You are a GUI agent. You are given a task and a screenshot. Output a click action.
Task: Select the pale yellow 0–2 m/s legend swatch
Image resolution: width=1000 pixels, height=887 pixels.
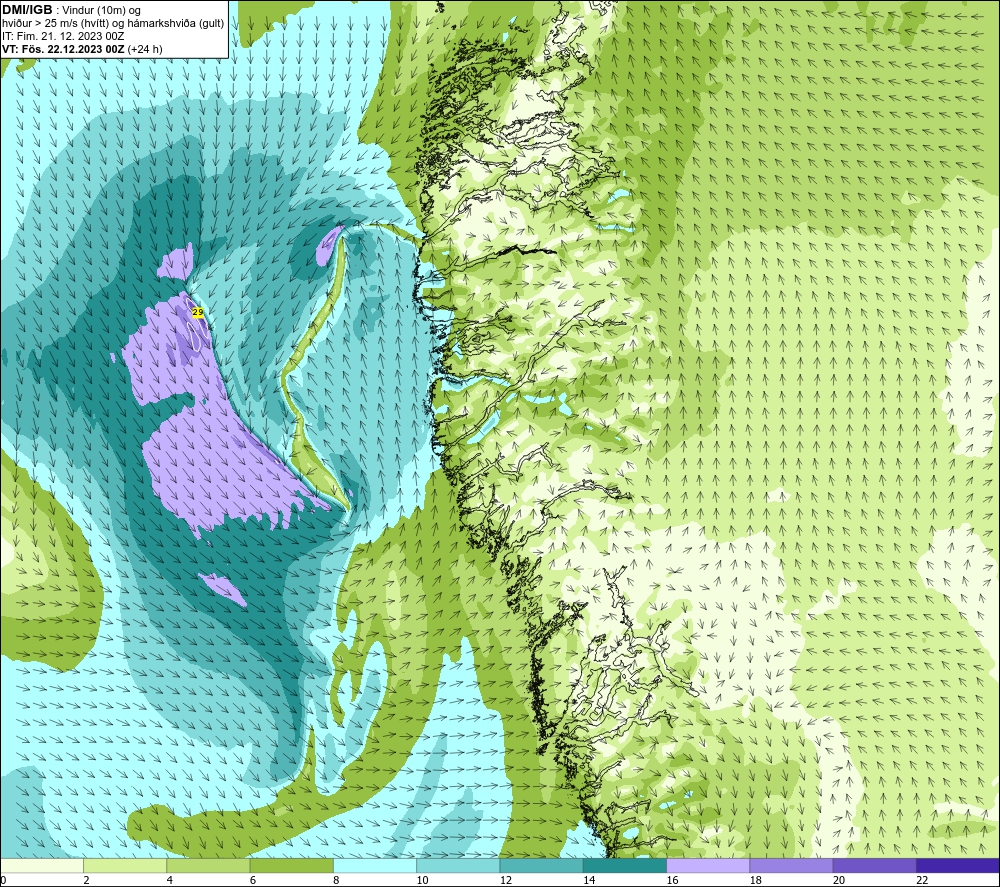(x=42, y=865)
